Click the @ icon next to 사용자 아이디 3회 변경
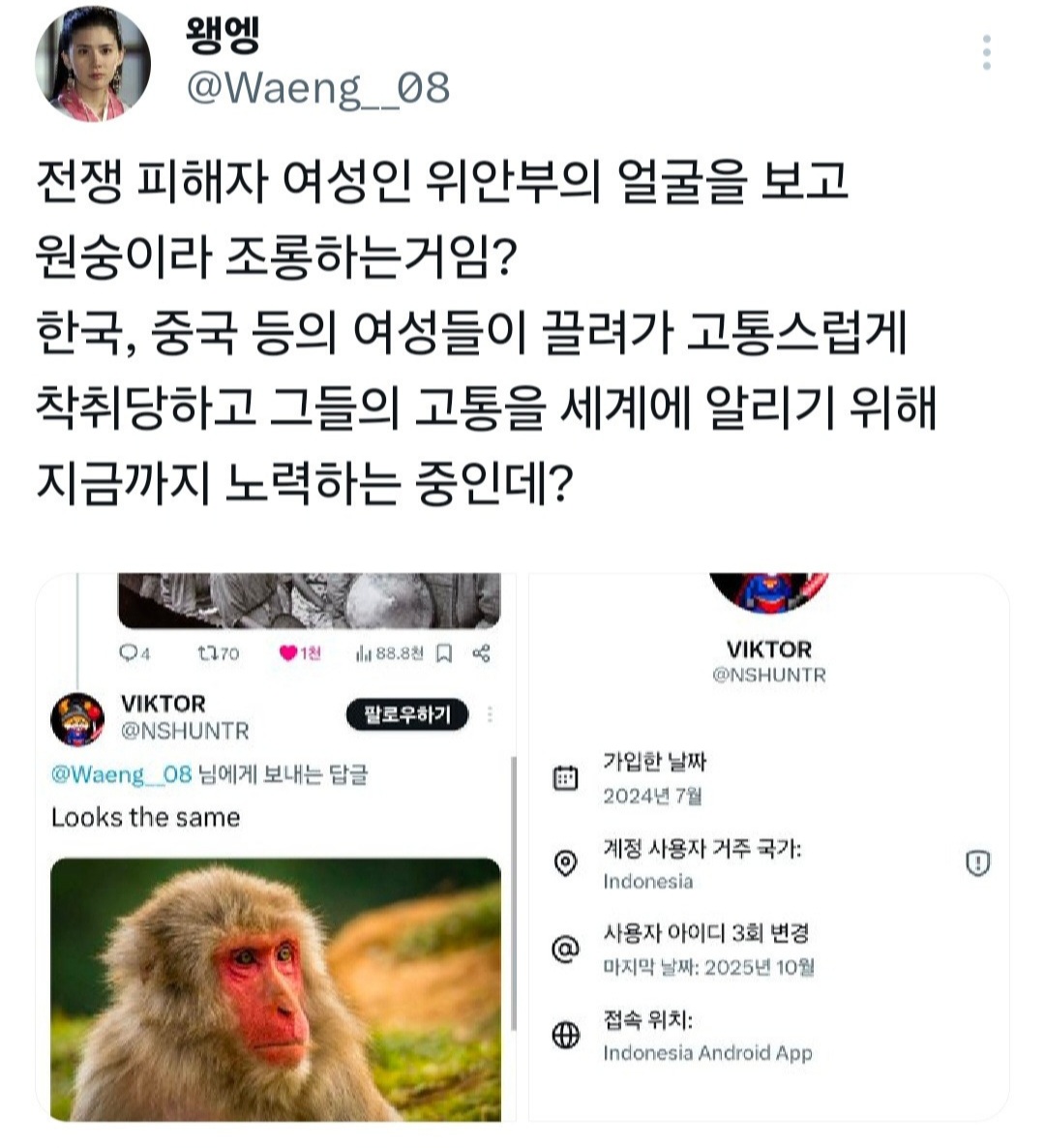 tap(565, 949)
